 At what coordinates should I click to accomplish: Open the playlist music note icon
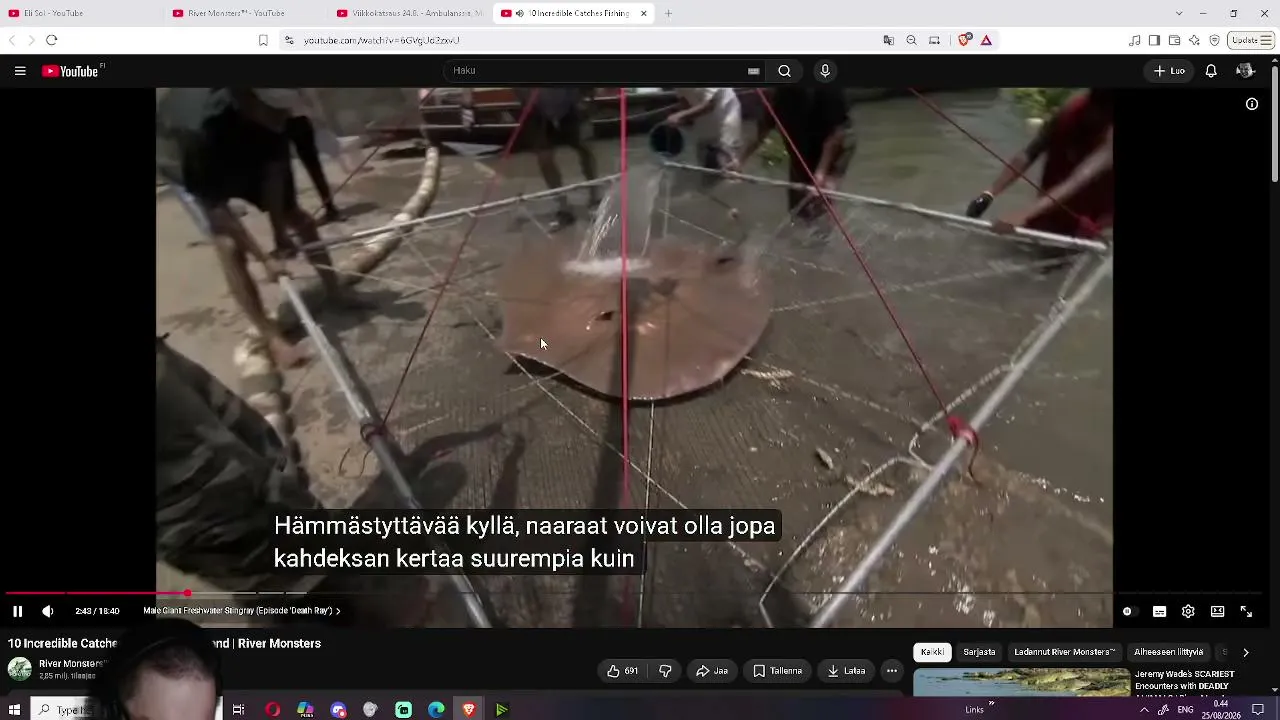tap(1134, 40)
